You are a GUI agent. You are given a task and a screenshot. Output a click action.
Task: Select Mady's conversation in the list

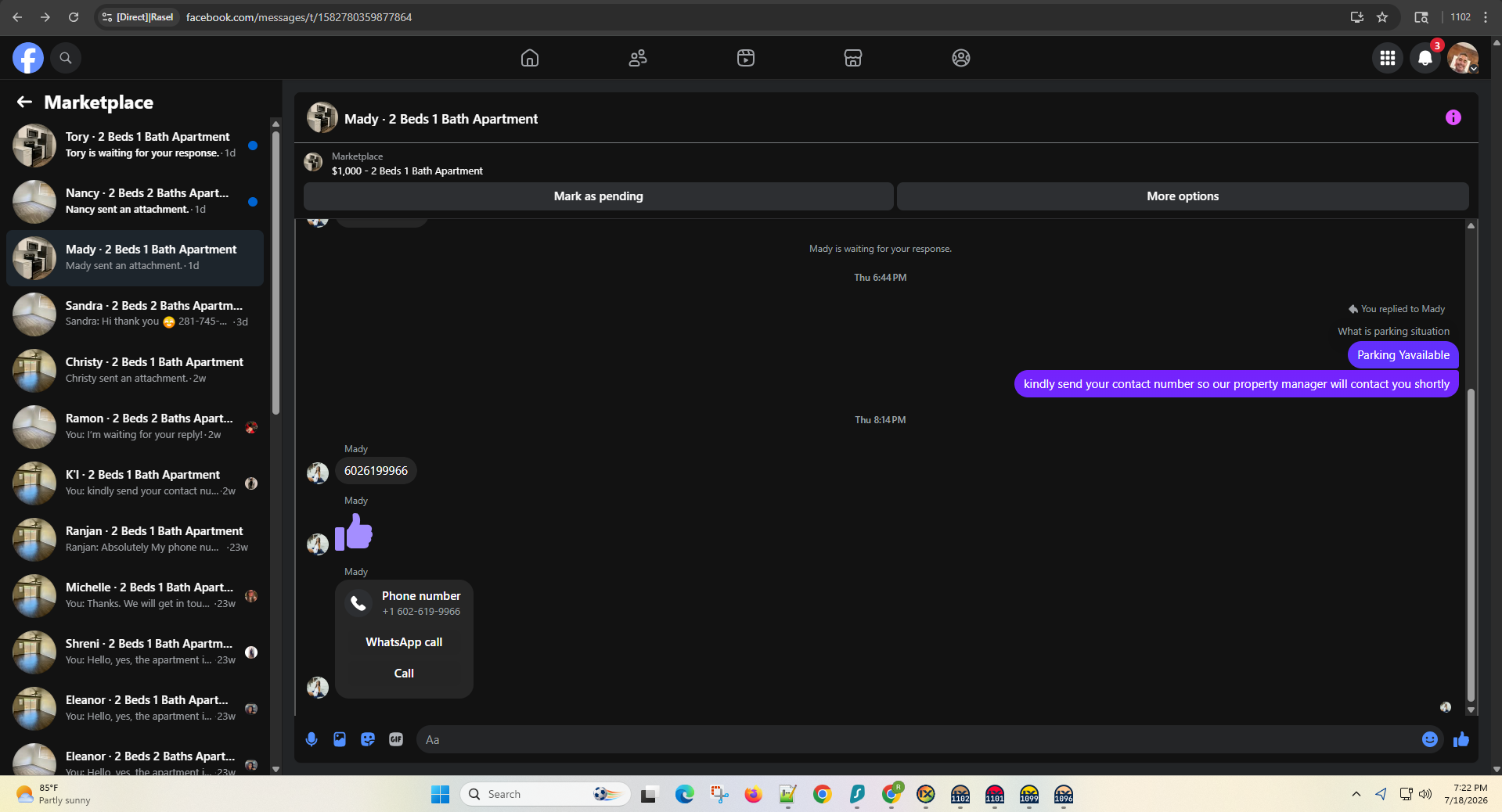pos(135,258)
